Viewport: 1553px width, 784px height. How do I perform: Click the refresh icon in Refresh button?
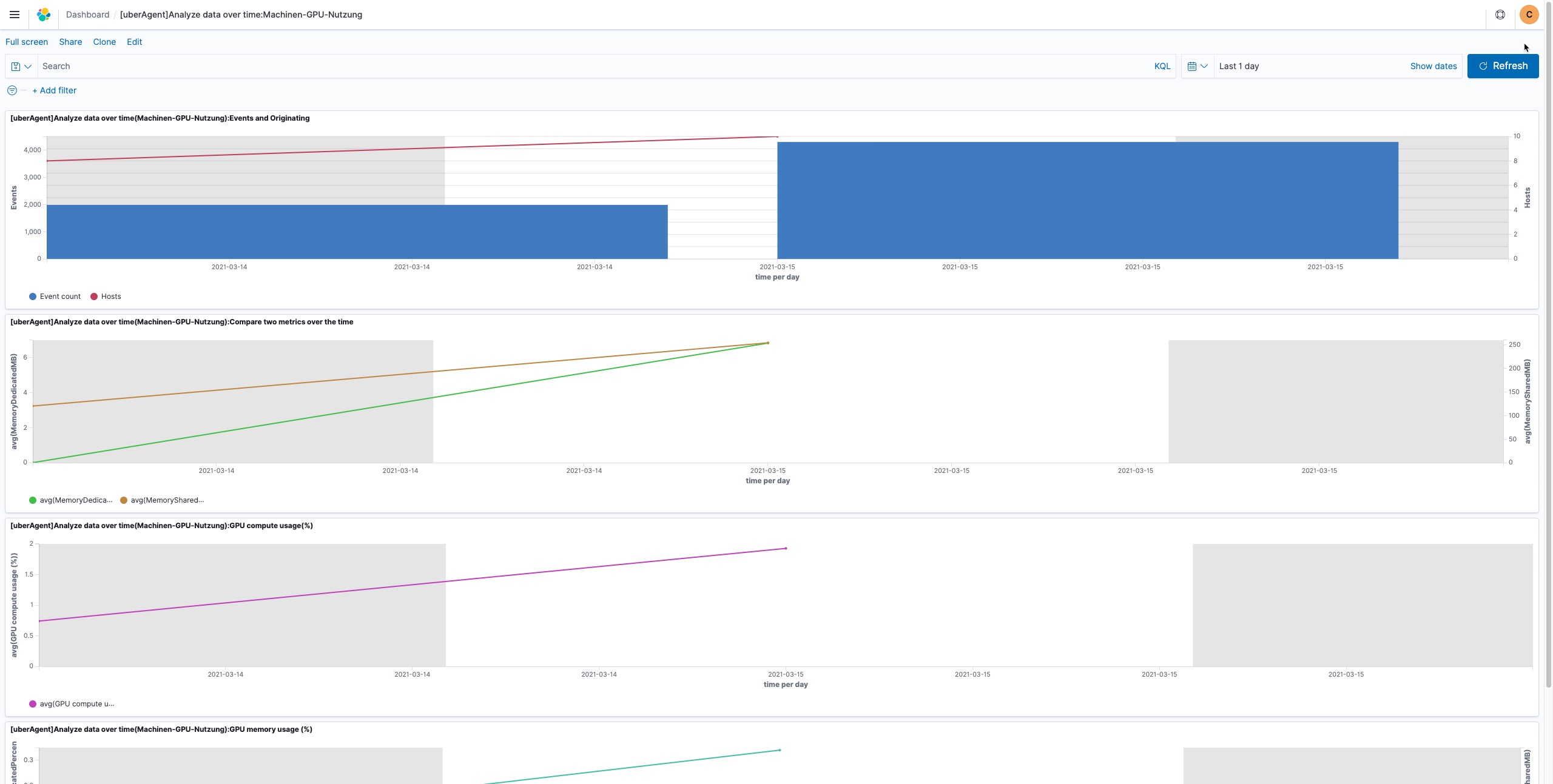tap(1483, 66)
